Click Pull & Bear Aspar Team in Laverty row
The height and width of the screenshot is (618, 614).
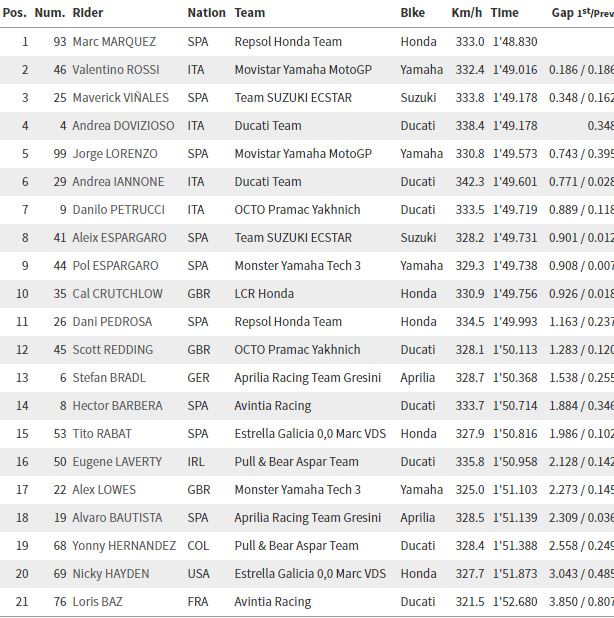click(x=297, y=462)
